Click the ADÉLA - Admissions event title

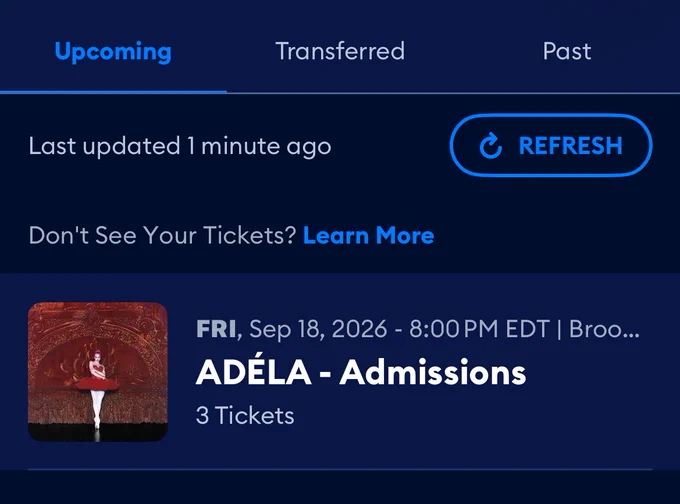pyautogui.click(x=361, y=373)
